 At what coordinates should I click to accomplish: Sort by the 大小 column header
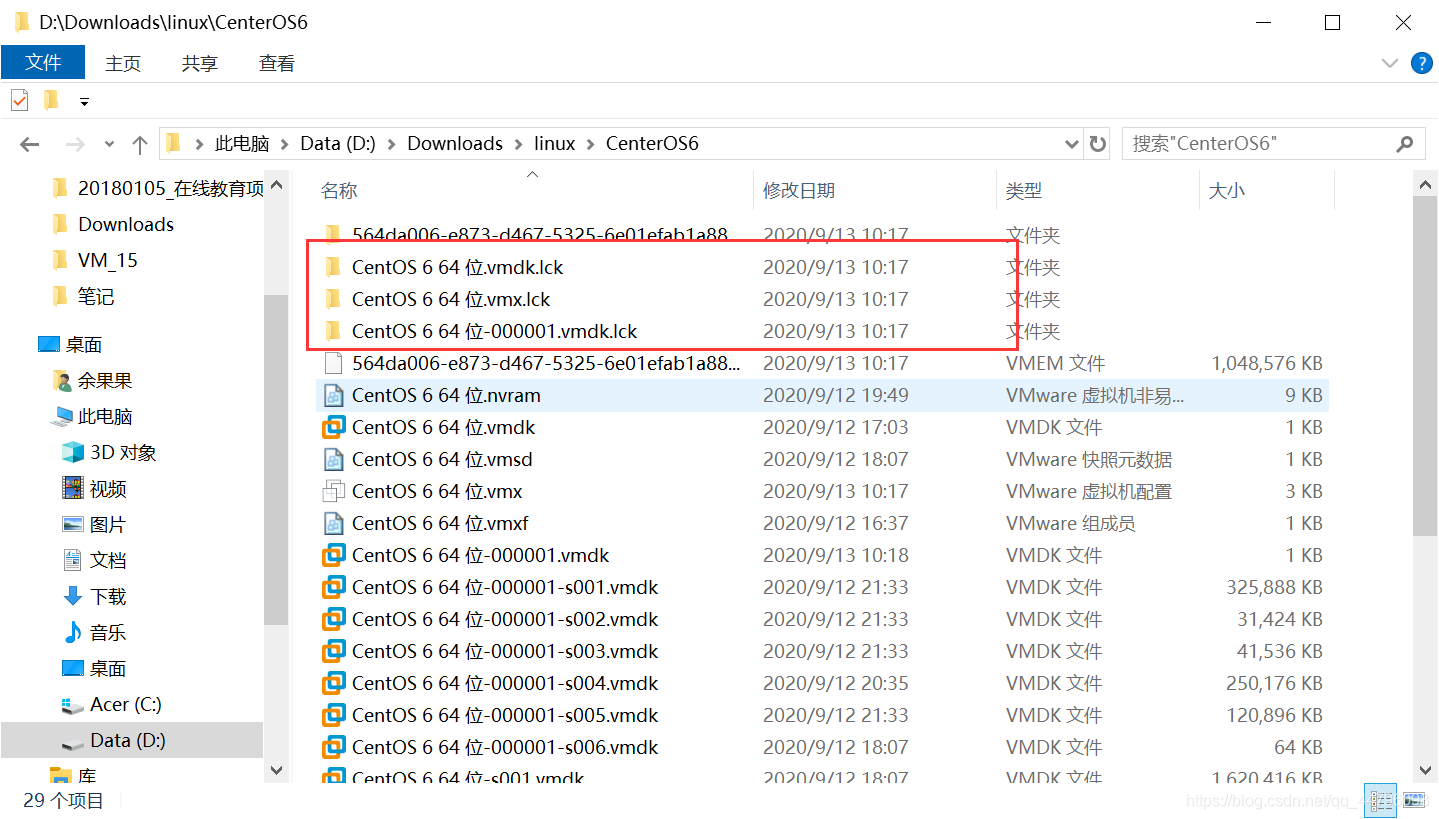(x=1227, y=190)
